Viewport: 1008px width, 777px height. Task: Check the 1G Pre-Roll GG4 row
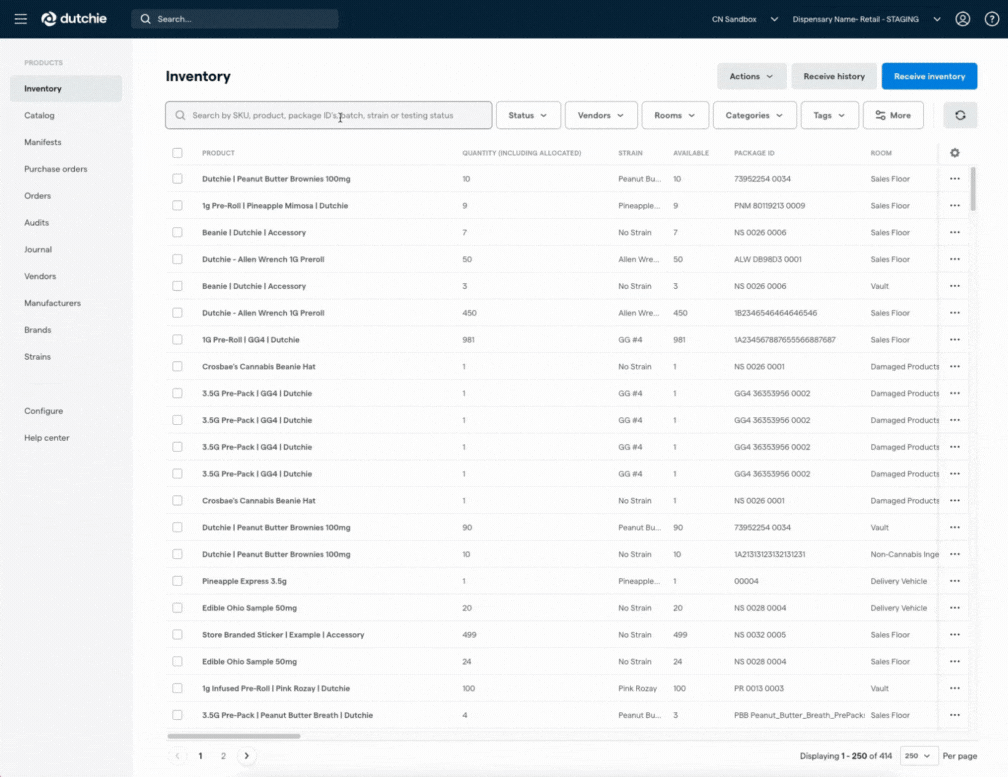click(x=177, y=339)
